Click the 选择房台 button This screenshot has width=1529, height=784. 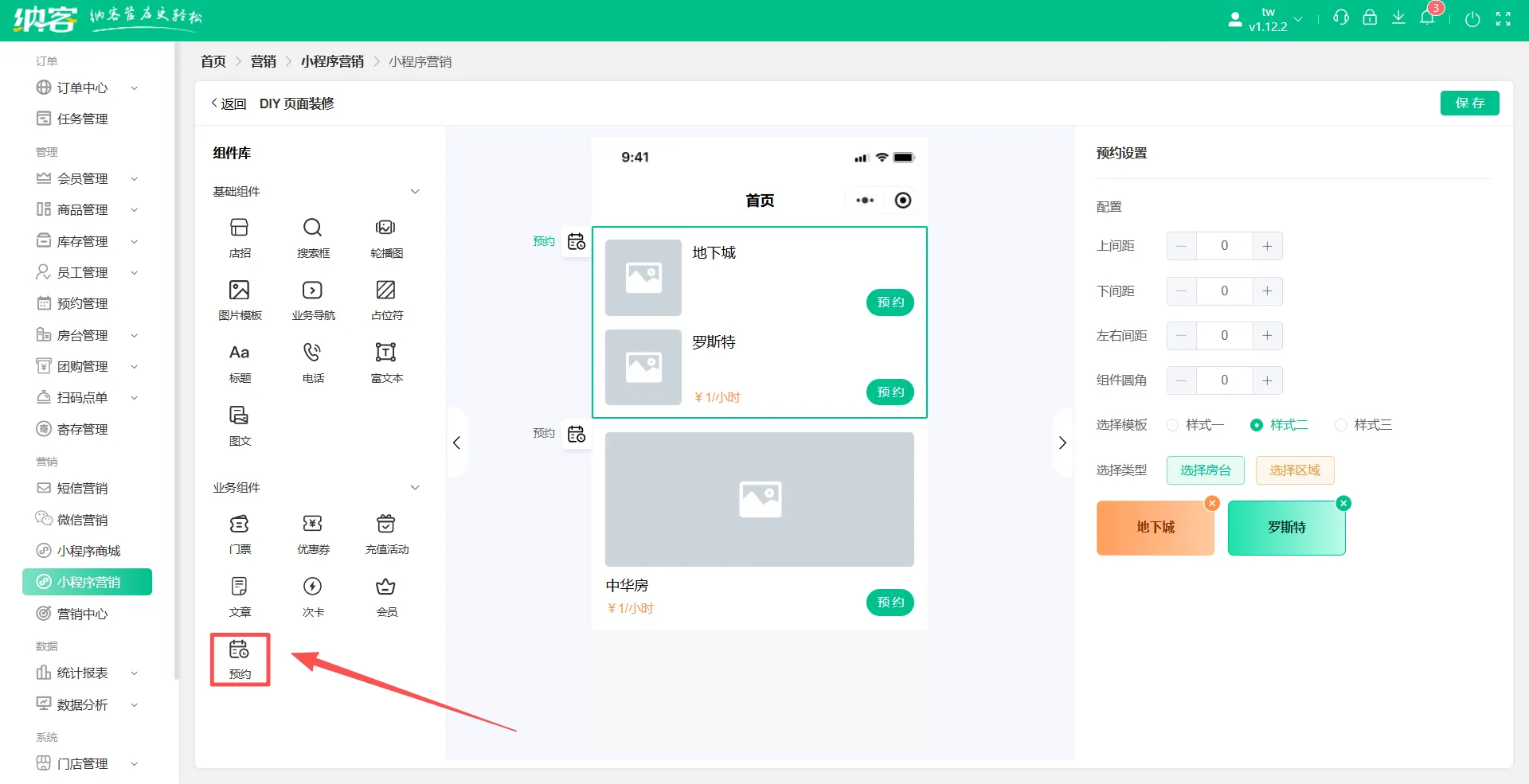[x=1205, y=470]
